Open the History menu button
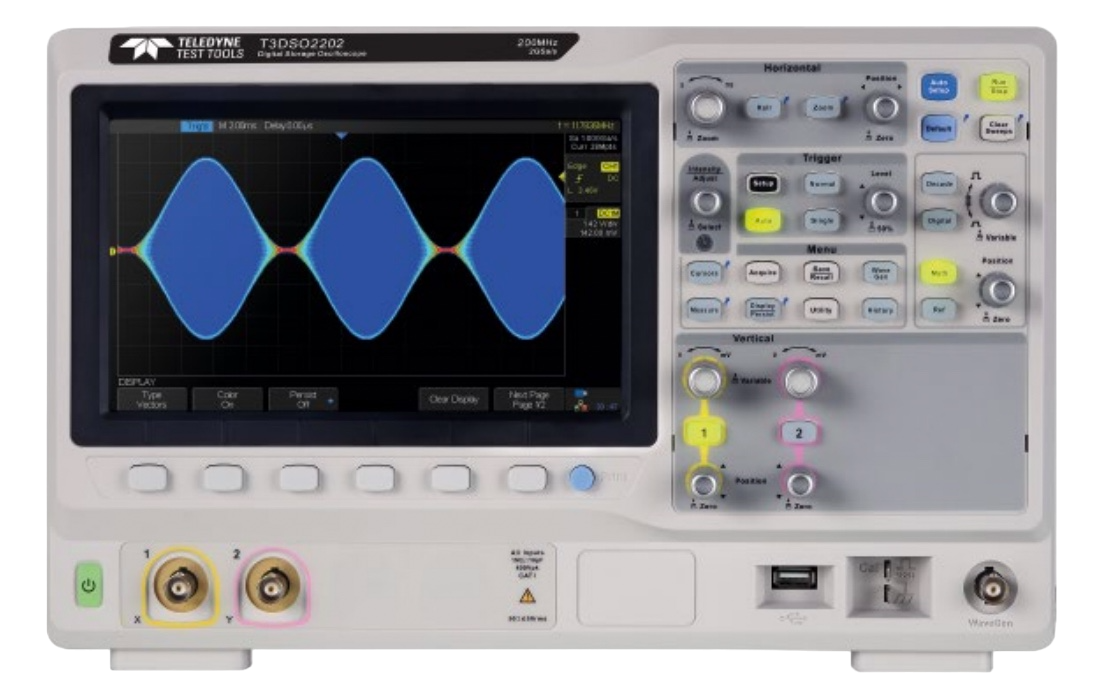1108x696 pixels. coord(881,310)
